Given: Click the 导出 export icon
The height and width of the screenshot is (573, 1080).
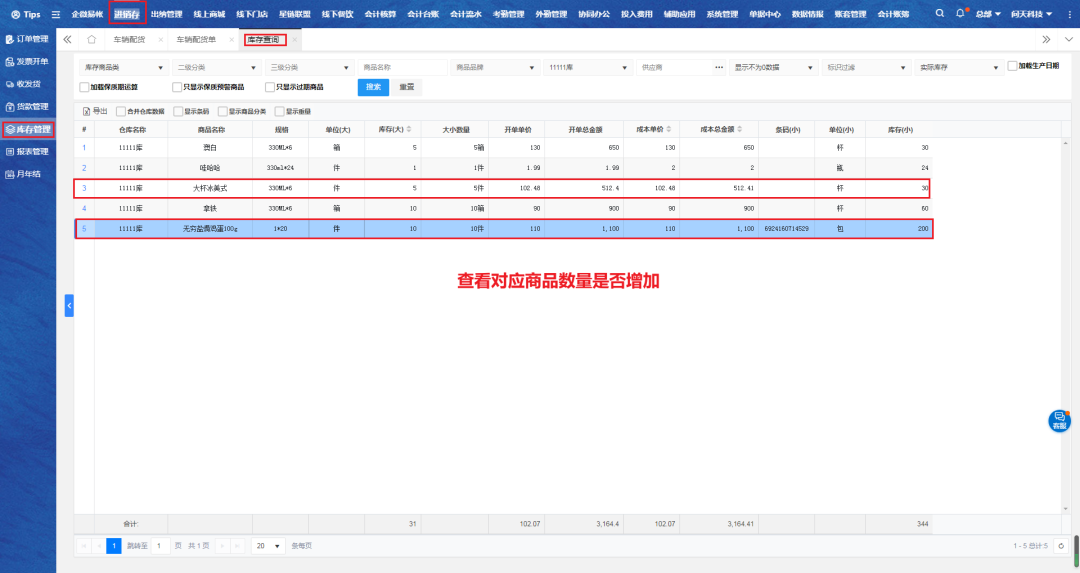Looking at the screenshot, I should (85, 111).
